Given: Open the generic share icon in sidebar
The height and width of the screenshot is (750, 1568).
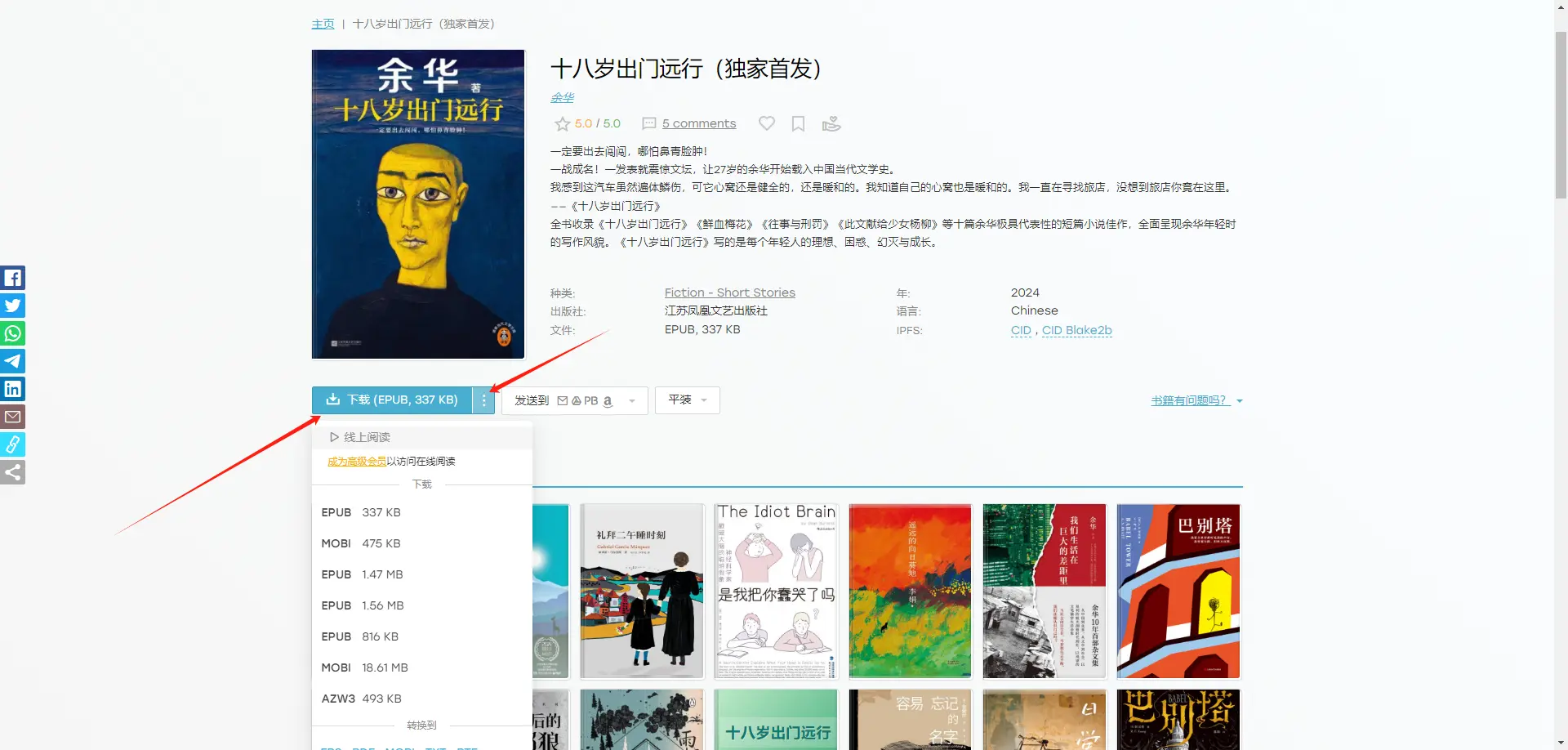Looking at the screenshot, I should [12, 472].
